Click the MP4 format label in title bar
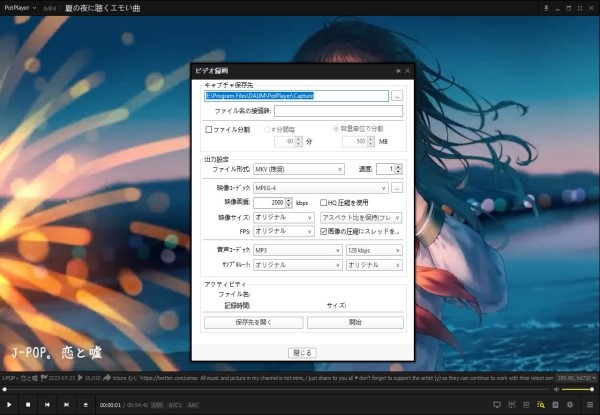This screenshot has width=600, height=415. coord(50,8)
